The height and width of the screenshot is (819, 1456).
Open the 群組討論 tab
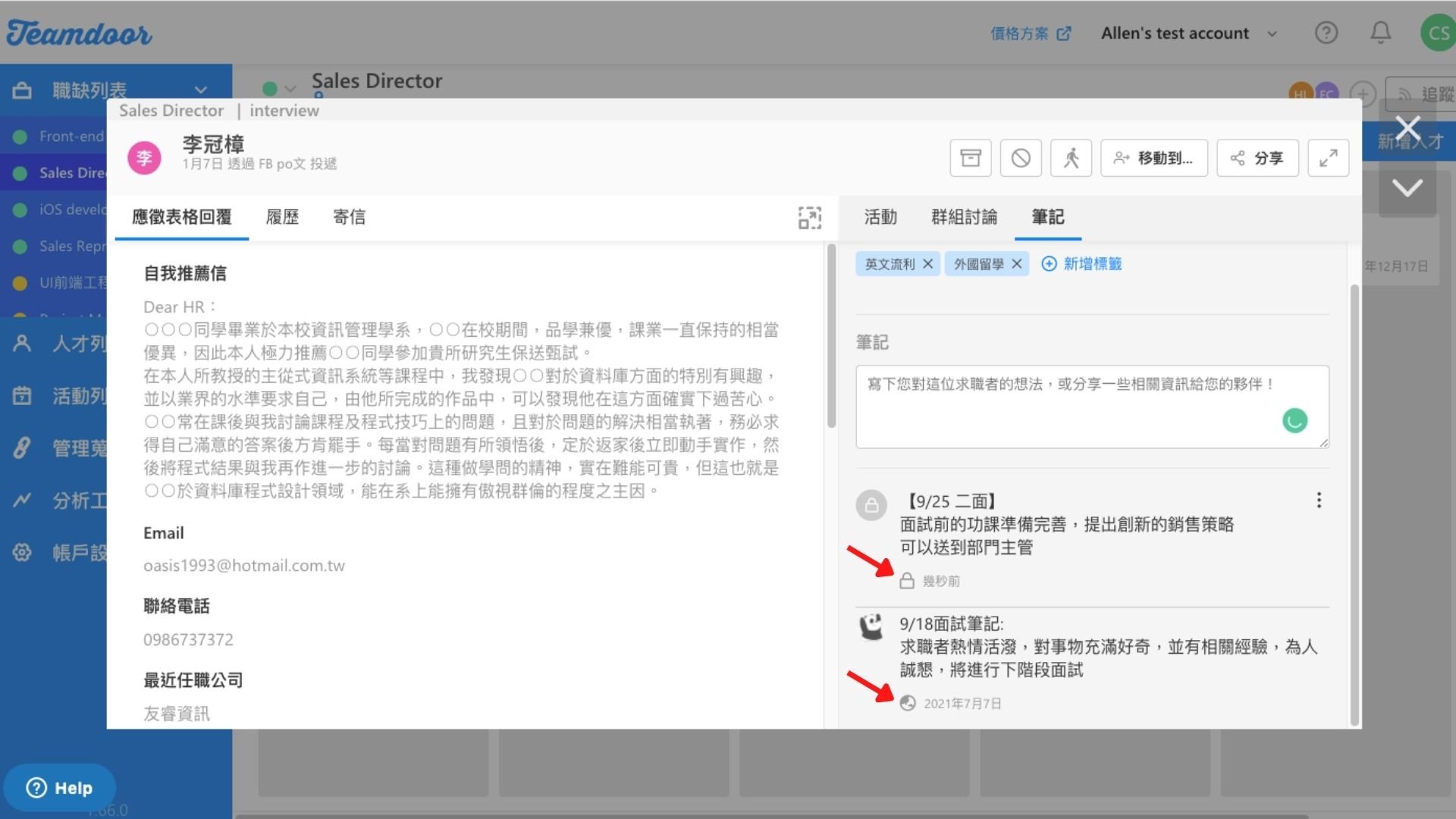tap(964, 217)
